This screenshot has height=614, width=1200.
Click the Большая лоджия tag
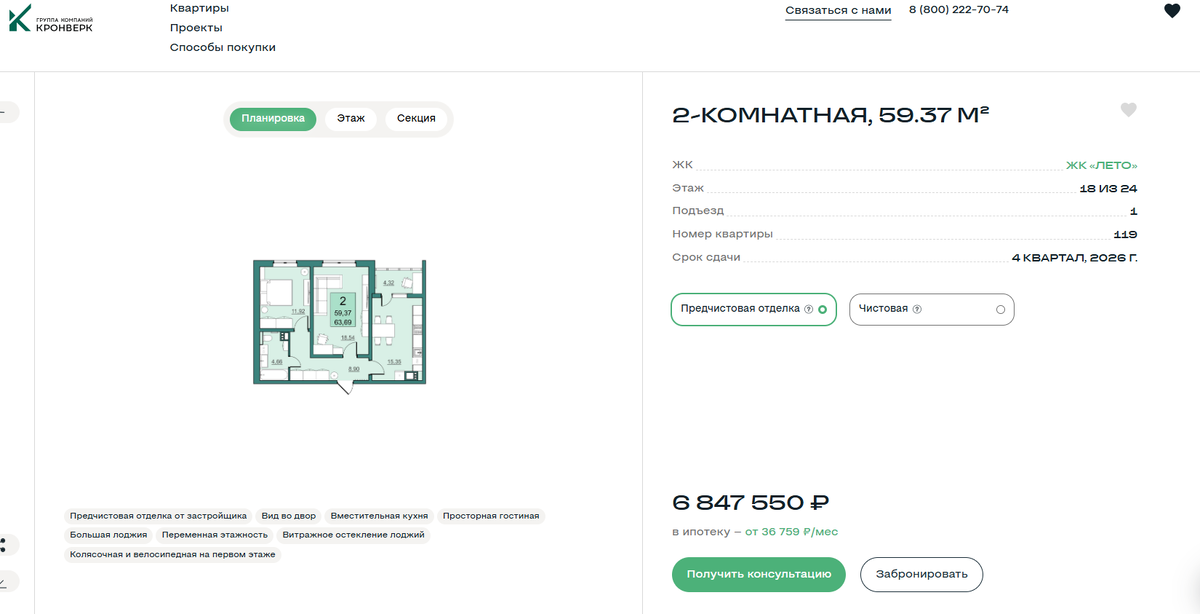click(109, 535)
